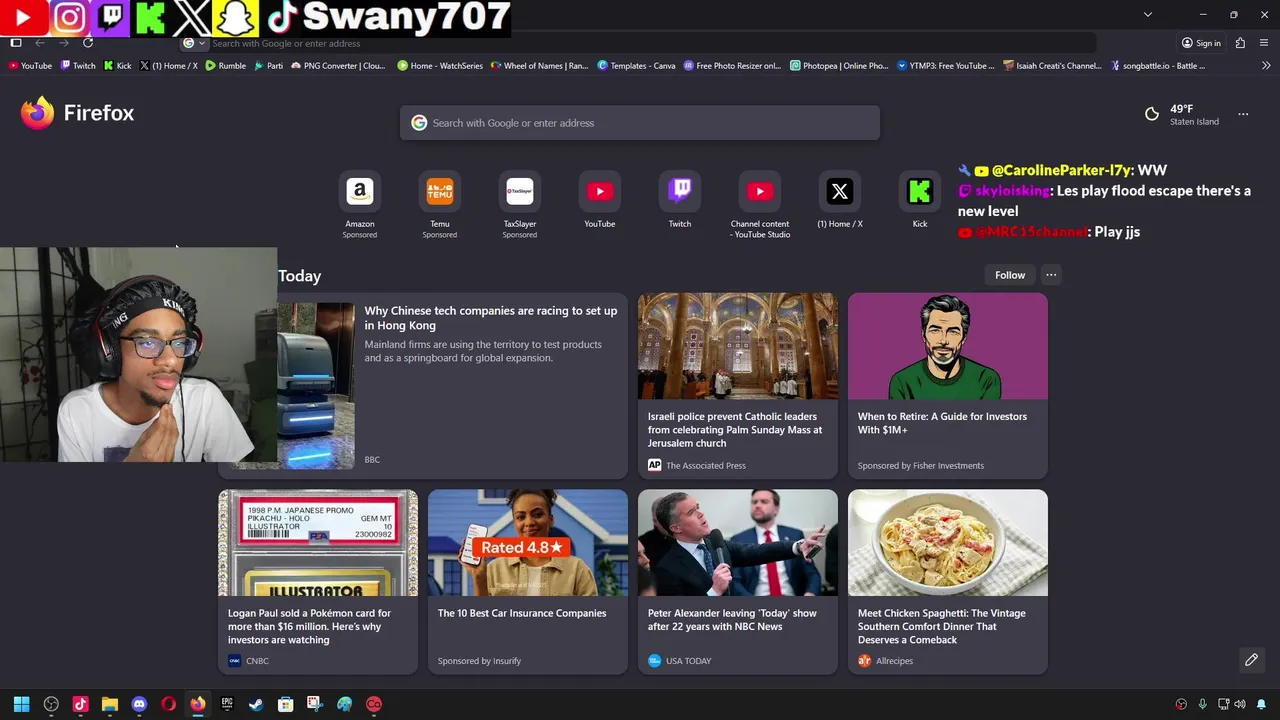Open Microsoft Store from the taskbar
Screen dimensions: 1280x720
285,704
